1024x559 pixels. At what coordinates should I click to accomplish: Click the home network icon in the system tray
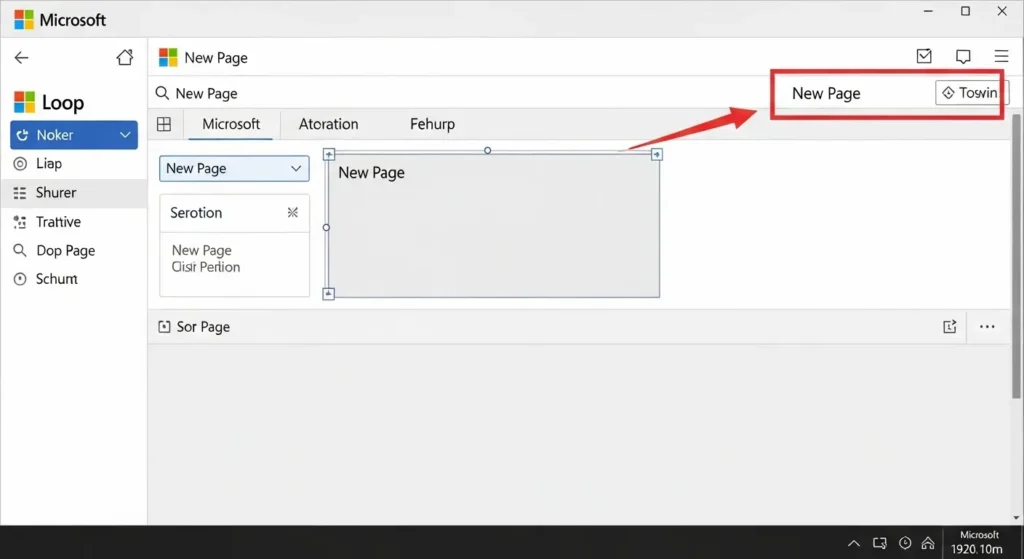click(928, 543)
